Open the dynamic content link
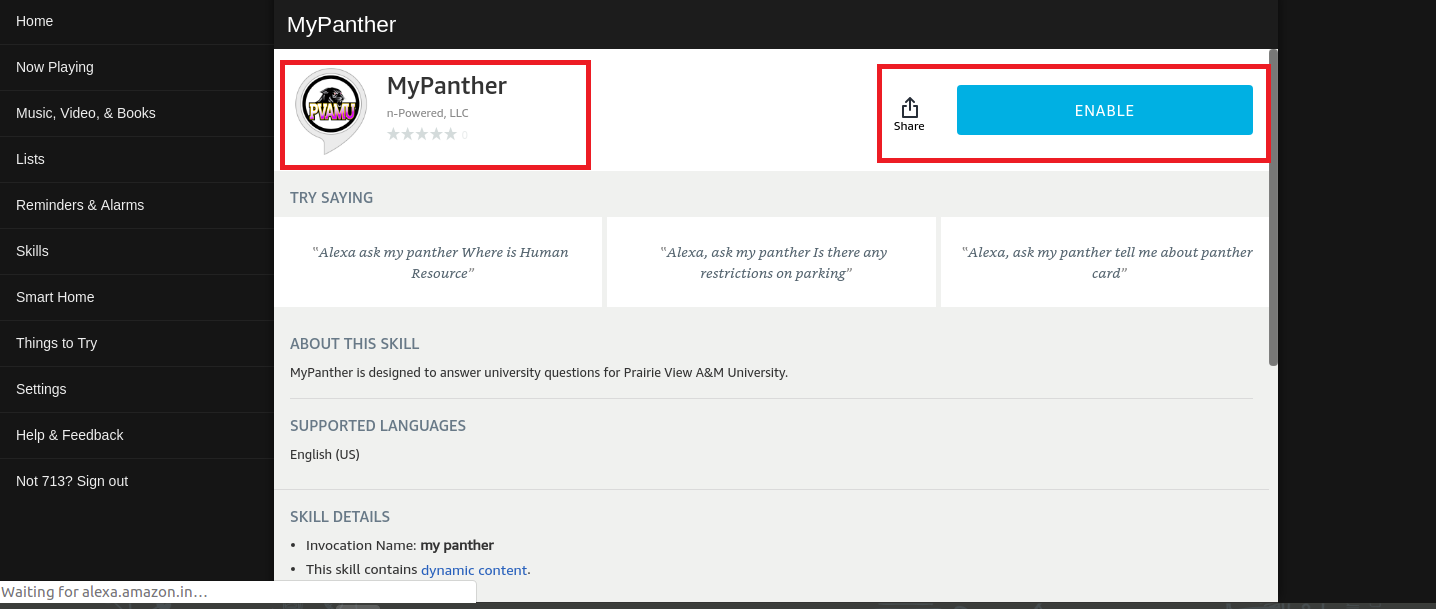1436x609 pixels. [474, 570]
